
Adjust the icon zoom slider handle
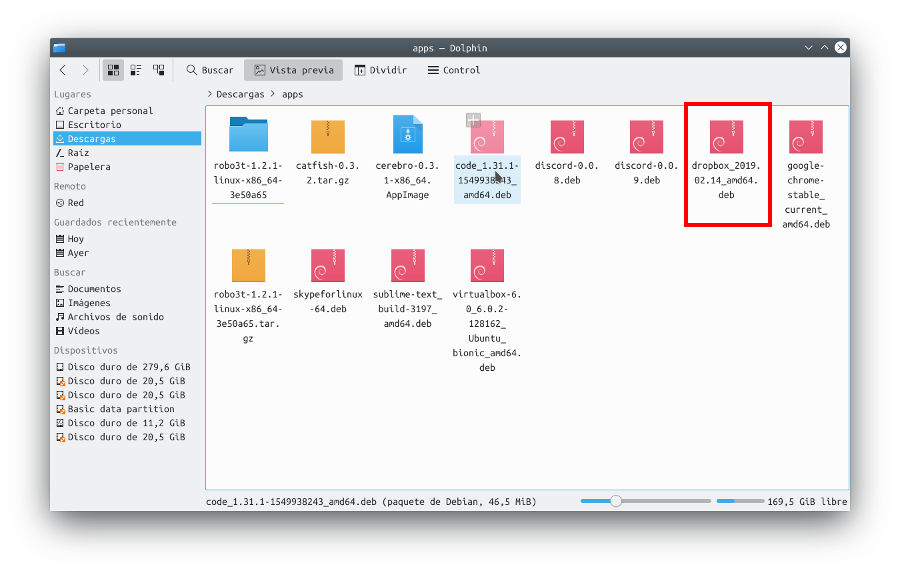[616, 501]
